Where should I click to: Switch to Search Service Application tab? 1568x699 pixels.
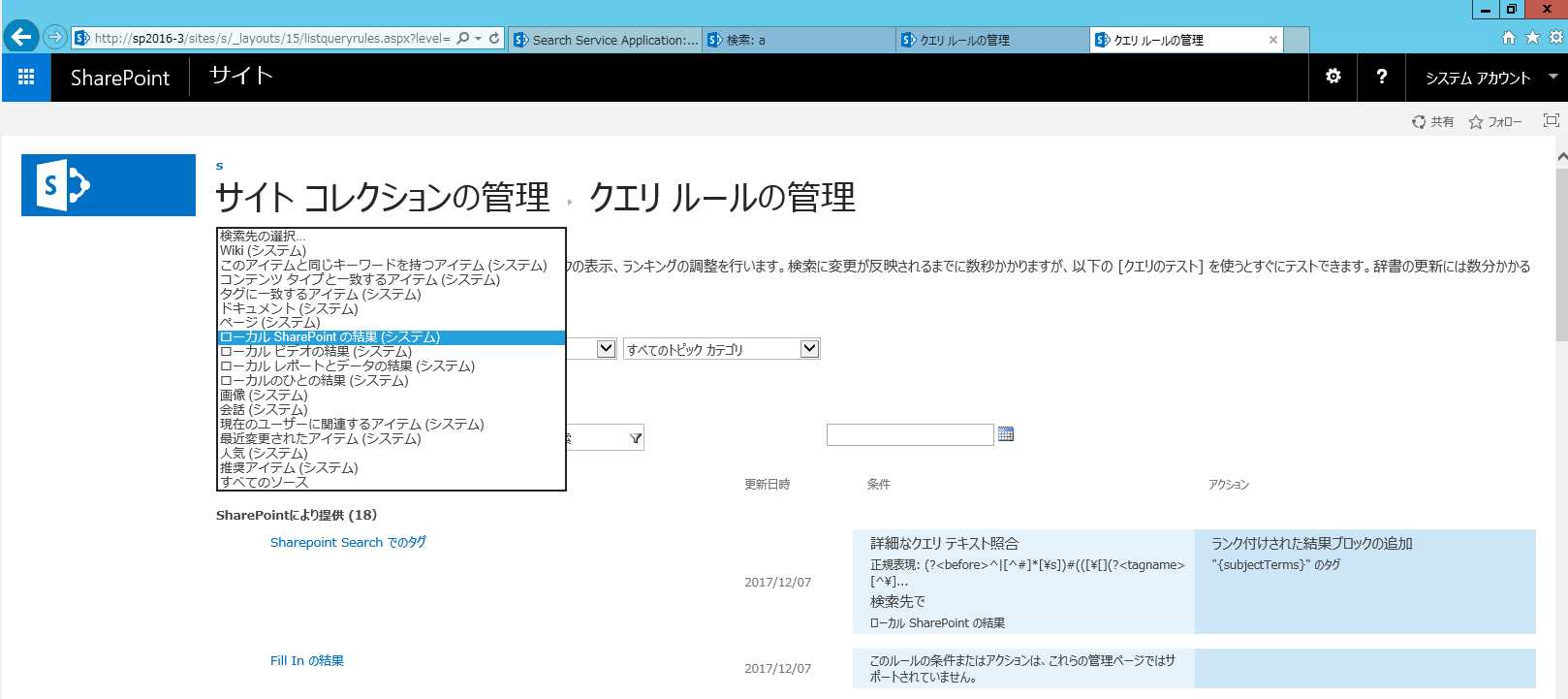tap(606, 40)
